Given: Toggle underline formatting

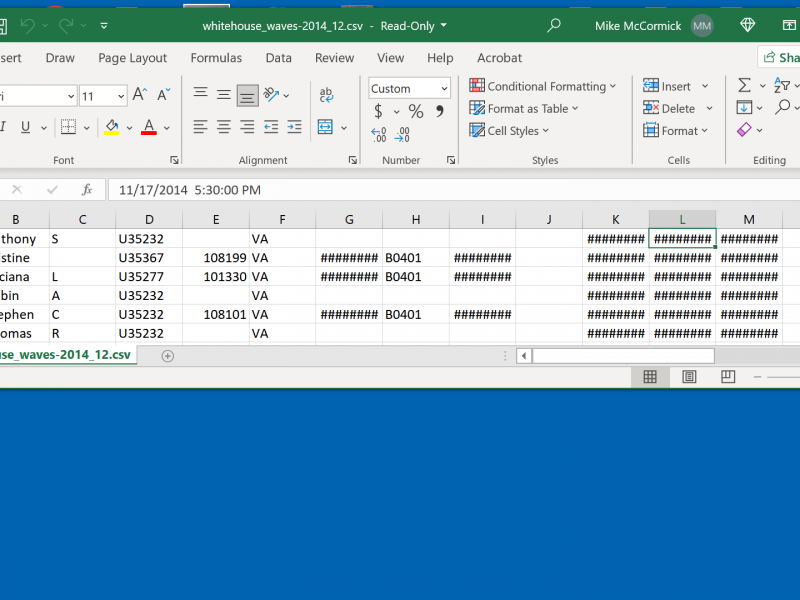Looking at the screenshot, I should tap(26, 127).
